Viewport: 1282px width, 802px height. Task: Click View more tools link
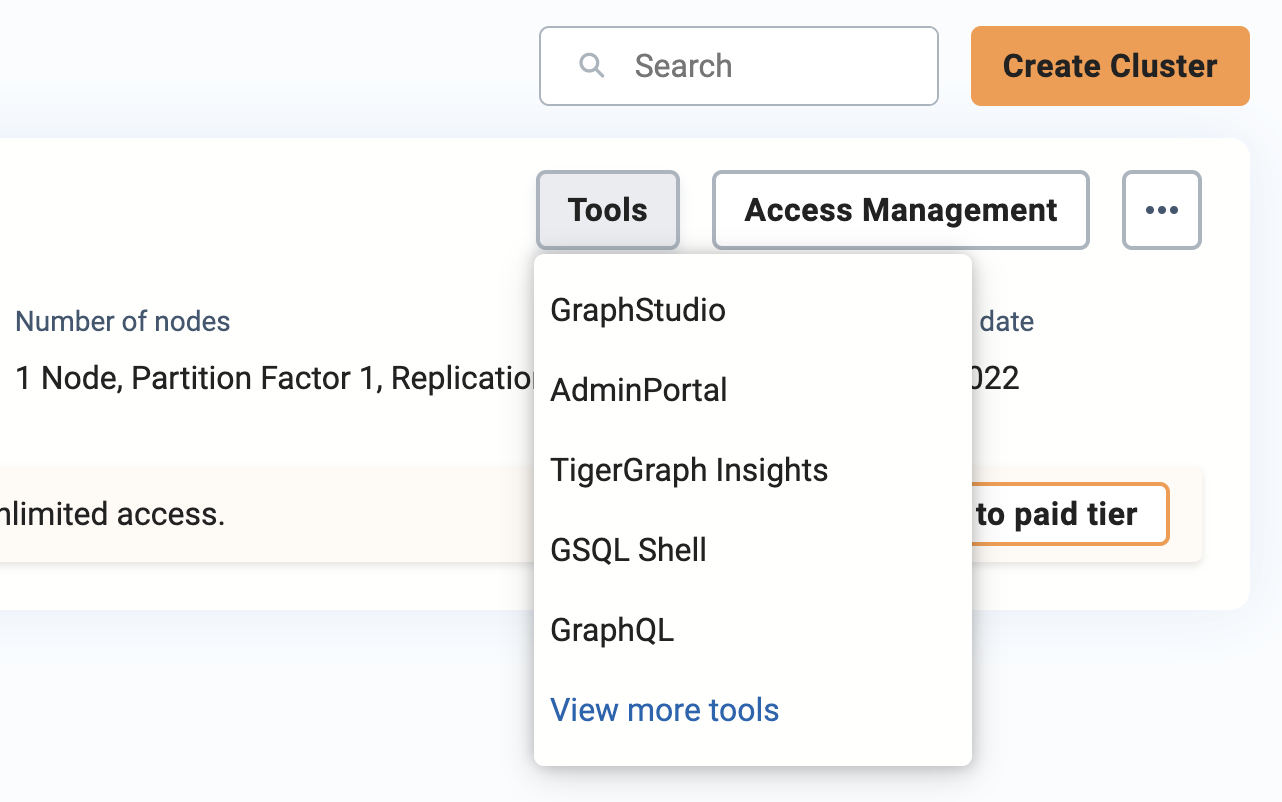[x=664, y=710]
